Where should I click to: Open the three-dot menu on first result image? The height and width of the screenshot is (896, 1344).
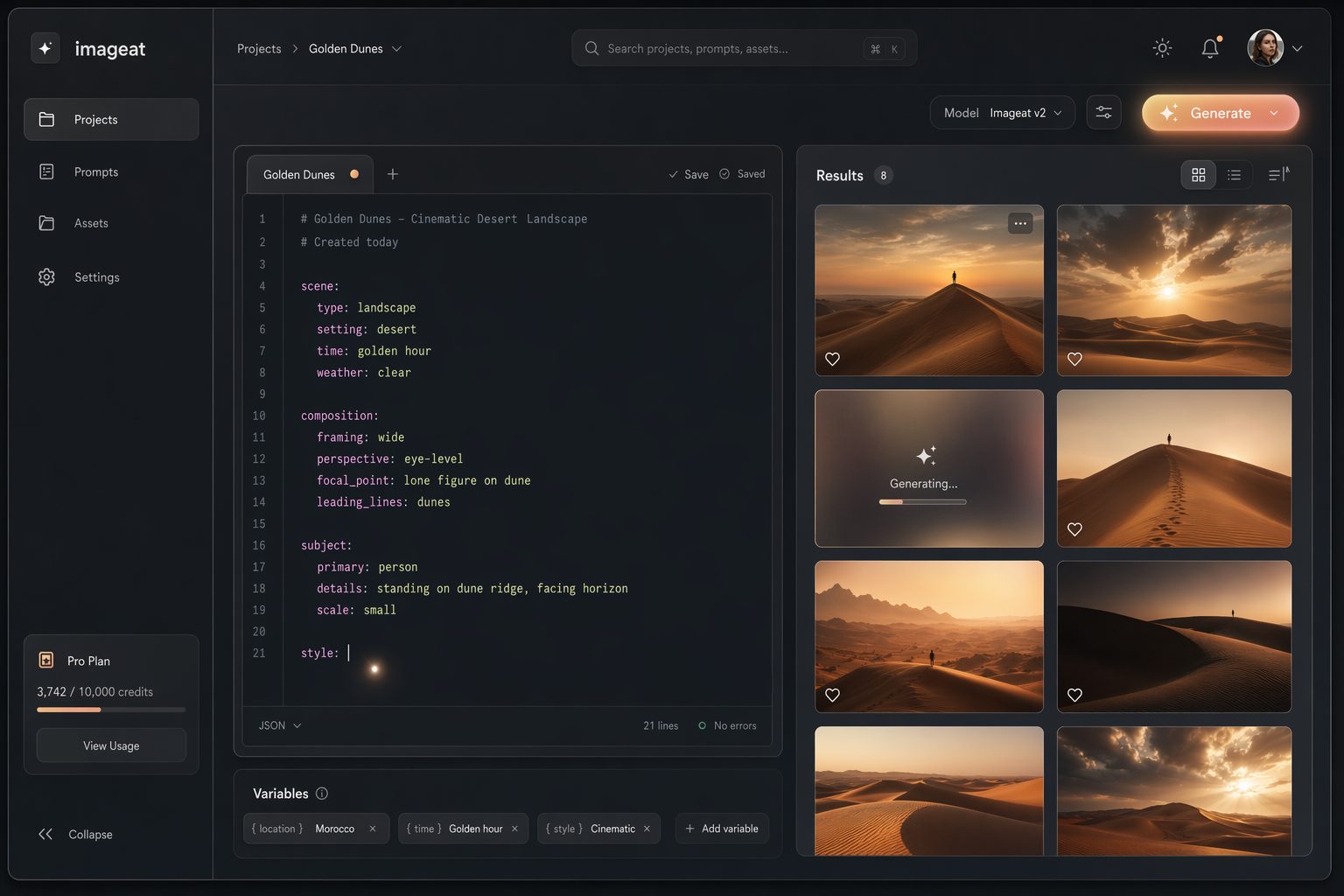pyautogui.click(x=1019, y=223)
